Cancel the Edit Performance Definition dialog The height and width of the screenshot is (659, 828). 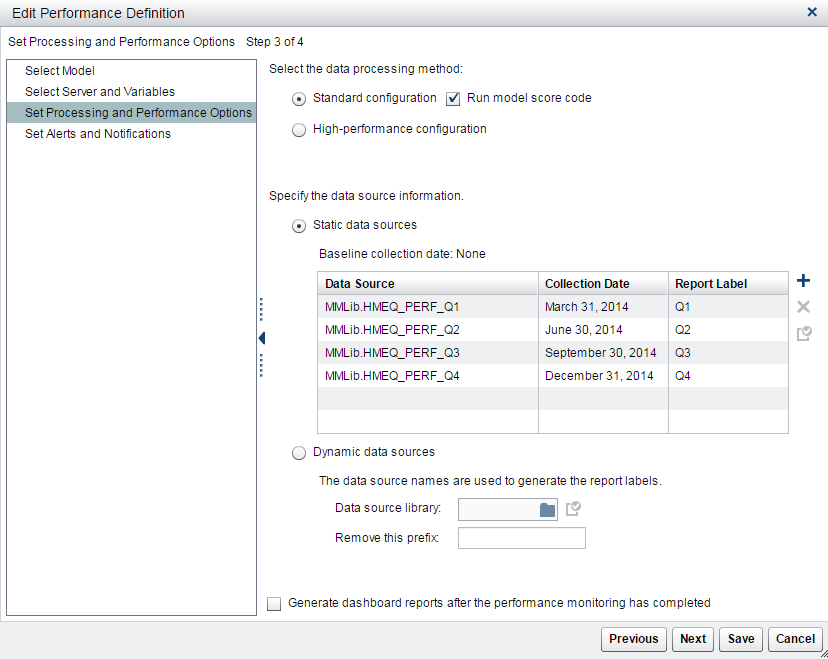point(795,639)
